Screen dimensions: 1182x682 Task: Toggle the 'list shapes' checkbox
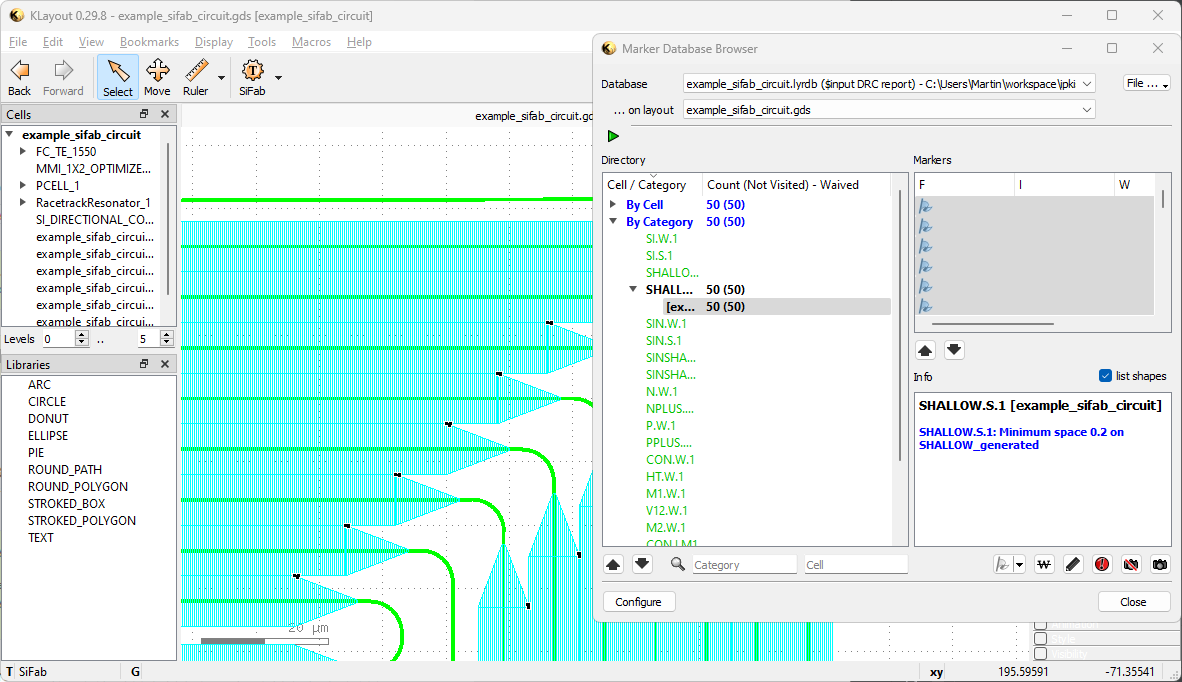coord(1105,376)
